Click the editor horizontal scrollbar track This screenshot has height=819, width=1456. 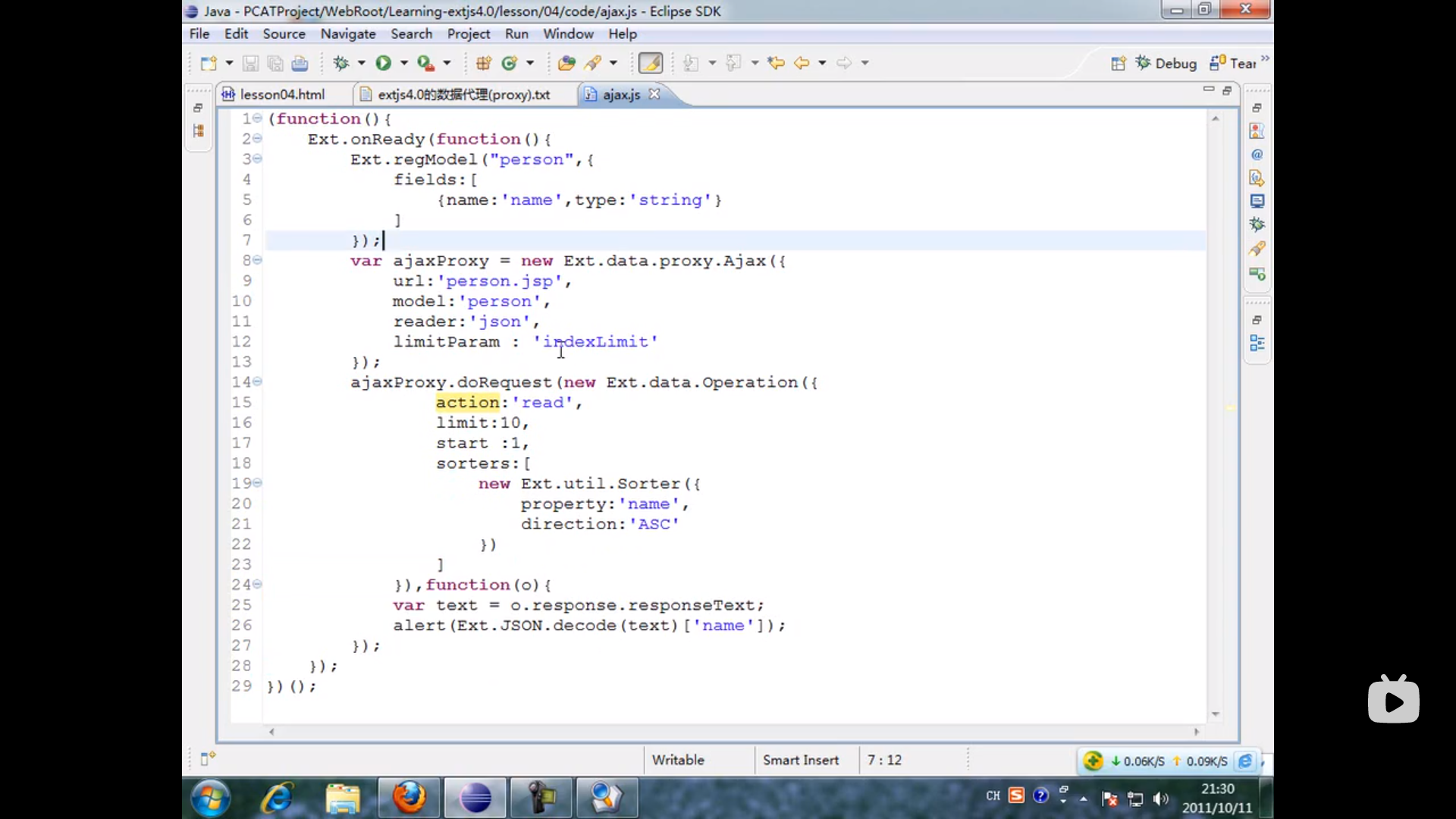click(x=733, y=732)
